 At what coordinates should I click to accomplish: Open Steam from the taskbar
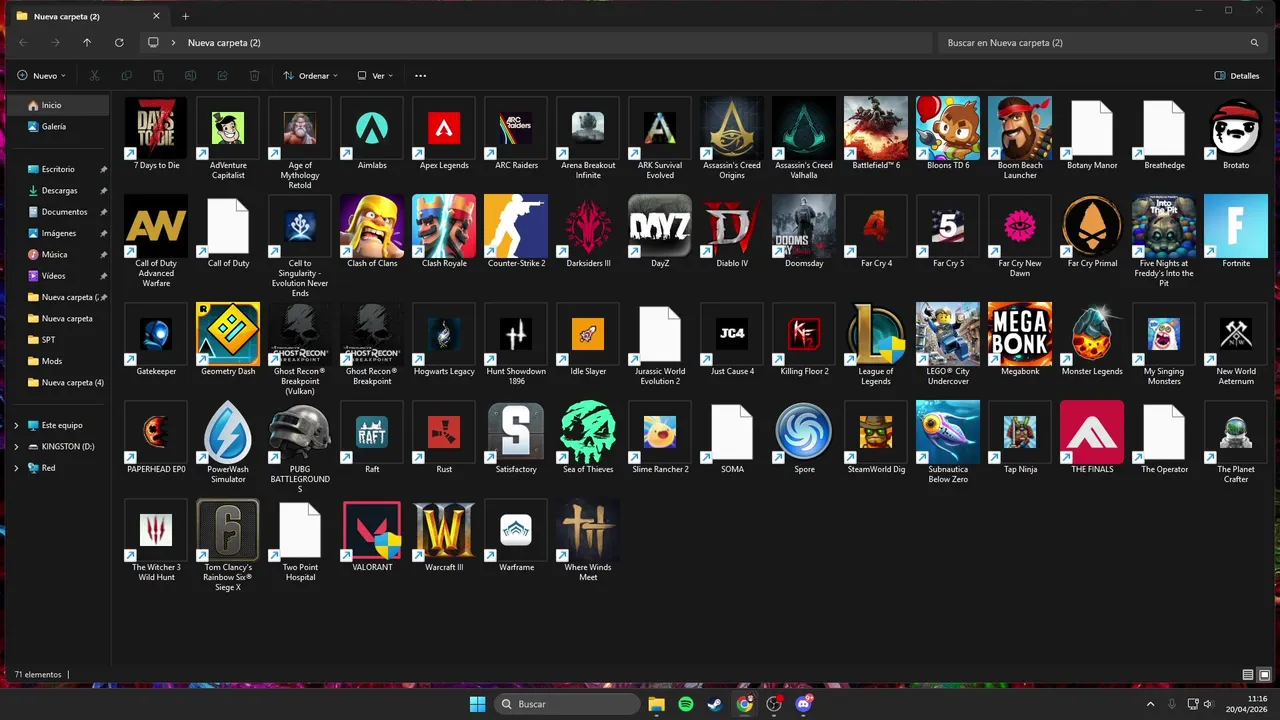pyautogui.click(x=715, y=704)
